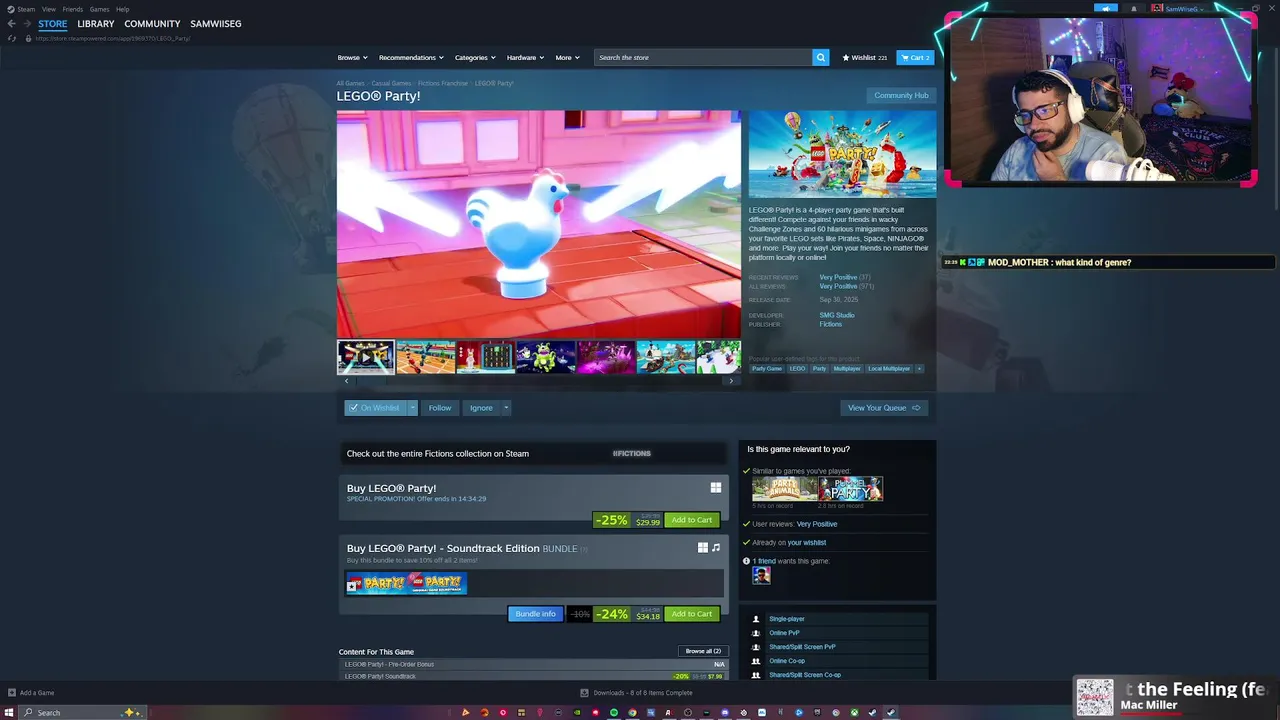
Task: Open the Fictions publisher link
Action: pyautogui.click(x=831, y=324)
